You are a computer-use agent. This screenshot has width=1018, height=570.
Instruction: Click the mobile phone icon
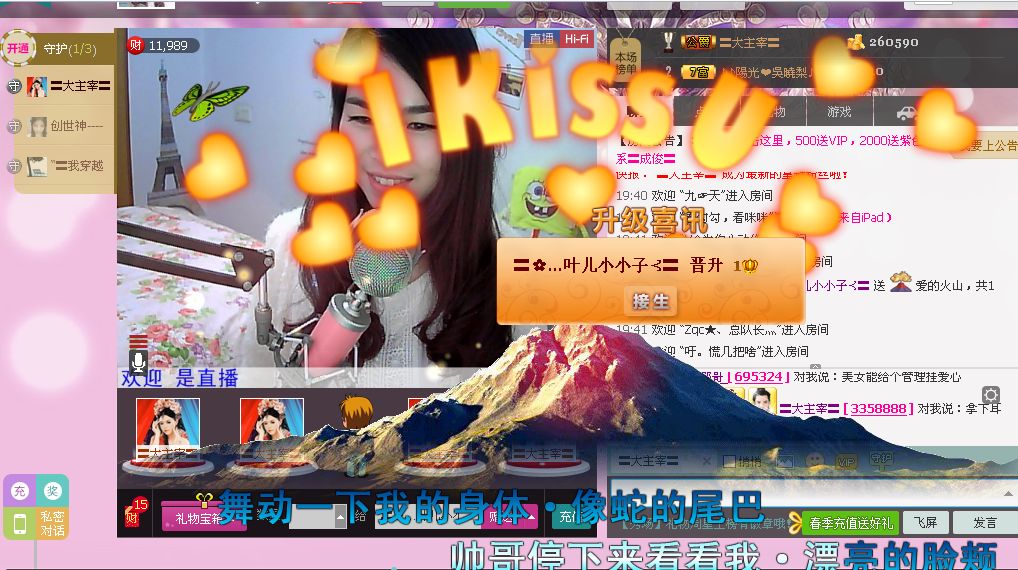[x=19, y=523]
